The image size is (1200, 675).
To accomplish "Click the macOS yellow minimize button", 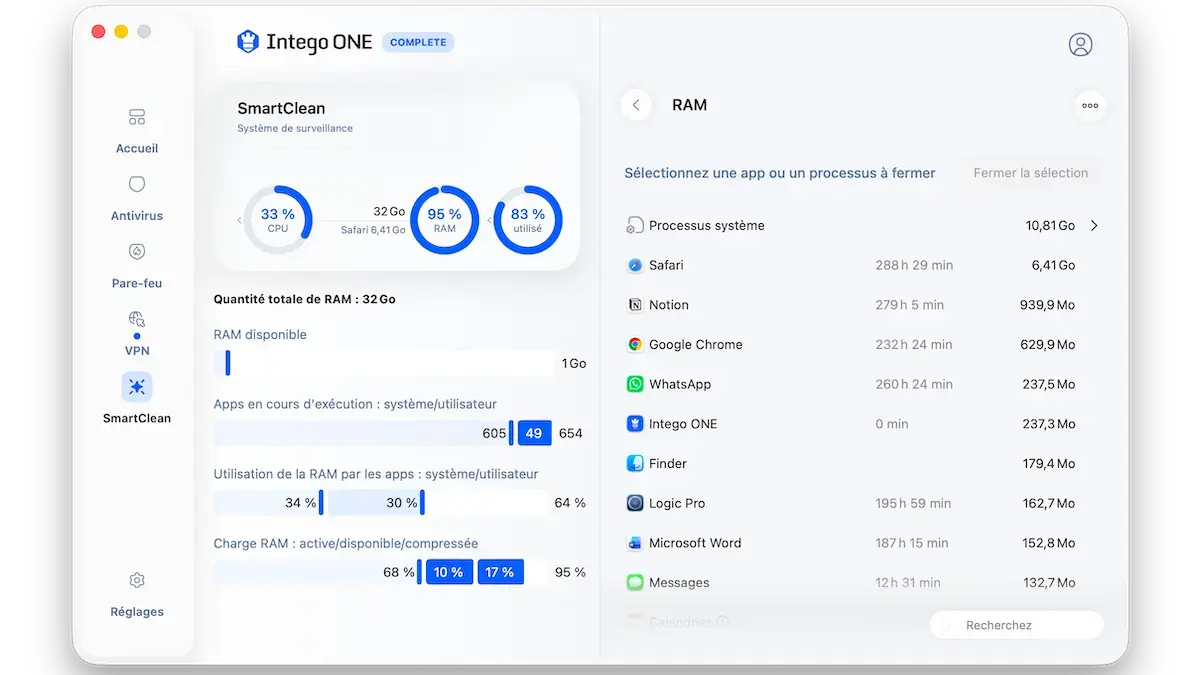I will click(x=121, y=32).
